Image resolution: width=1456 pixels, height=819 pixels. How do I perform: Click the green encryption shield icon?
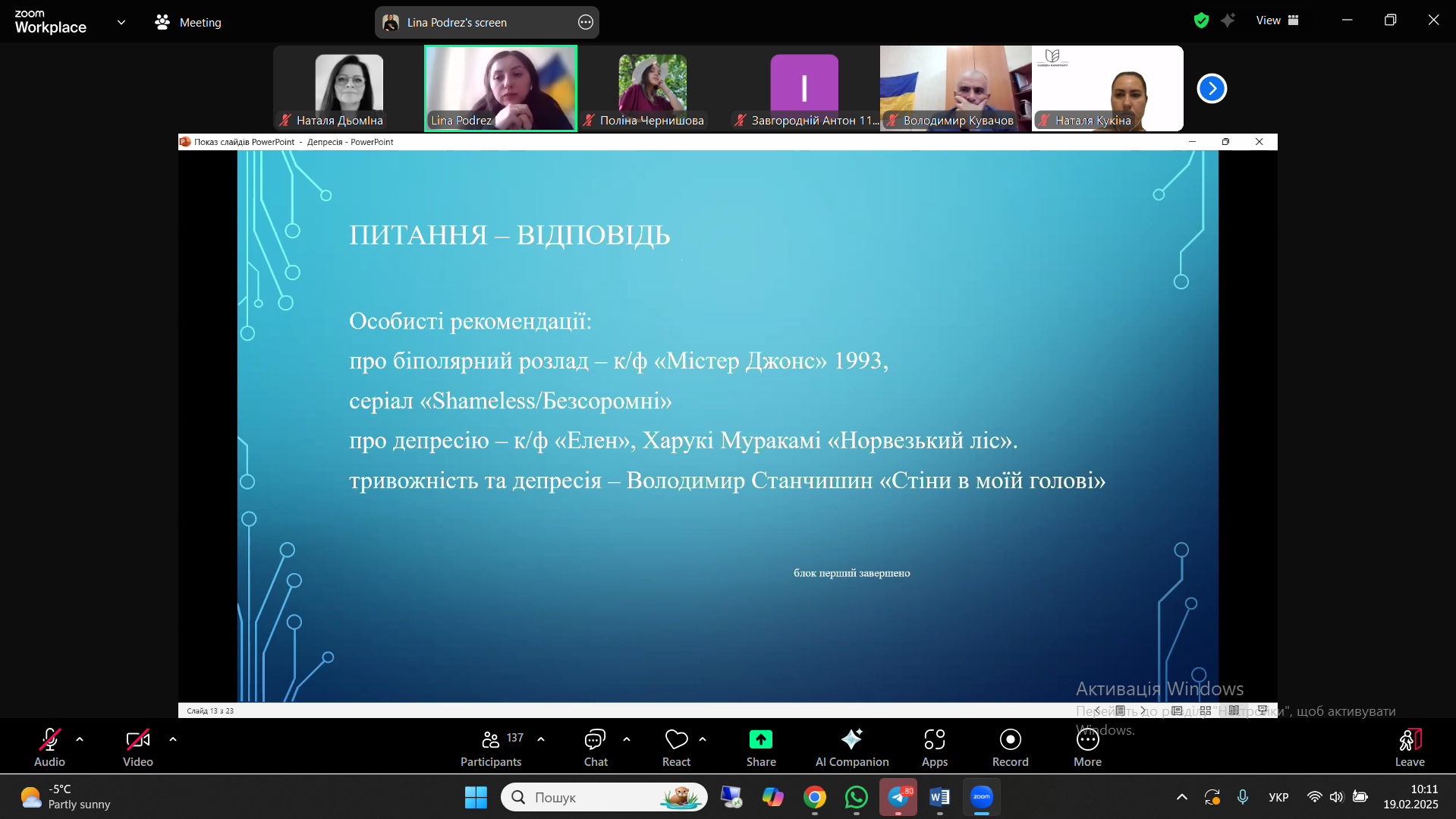pos(1201,20)
